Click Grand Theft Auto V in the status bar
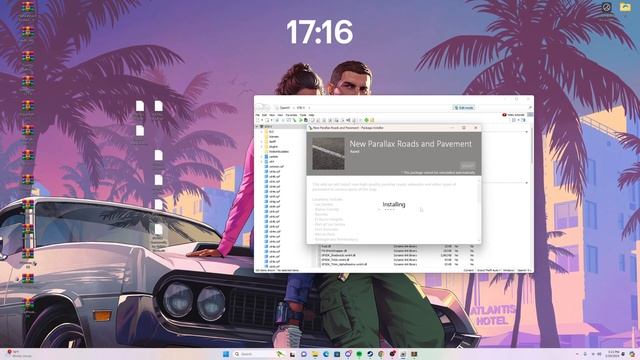This screenshot has width=640, height=360. pos(489,270)
